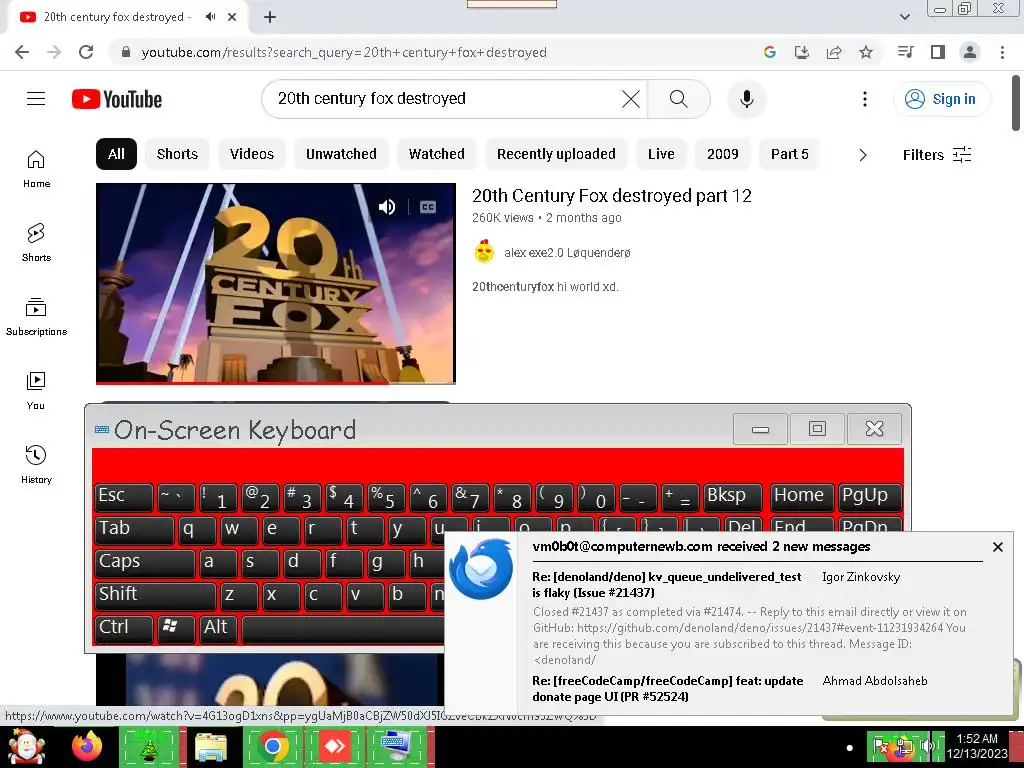Dismiss the Thunderbird new messages notification

click(x=998, y=547)
